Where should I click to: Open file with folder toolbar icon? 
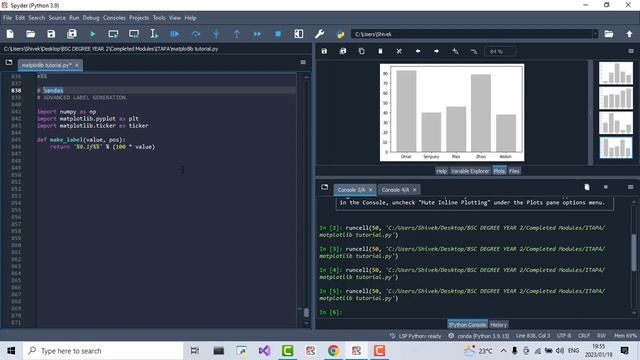point(31,34)
